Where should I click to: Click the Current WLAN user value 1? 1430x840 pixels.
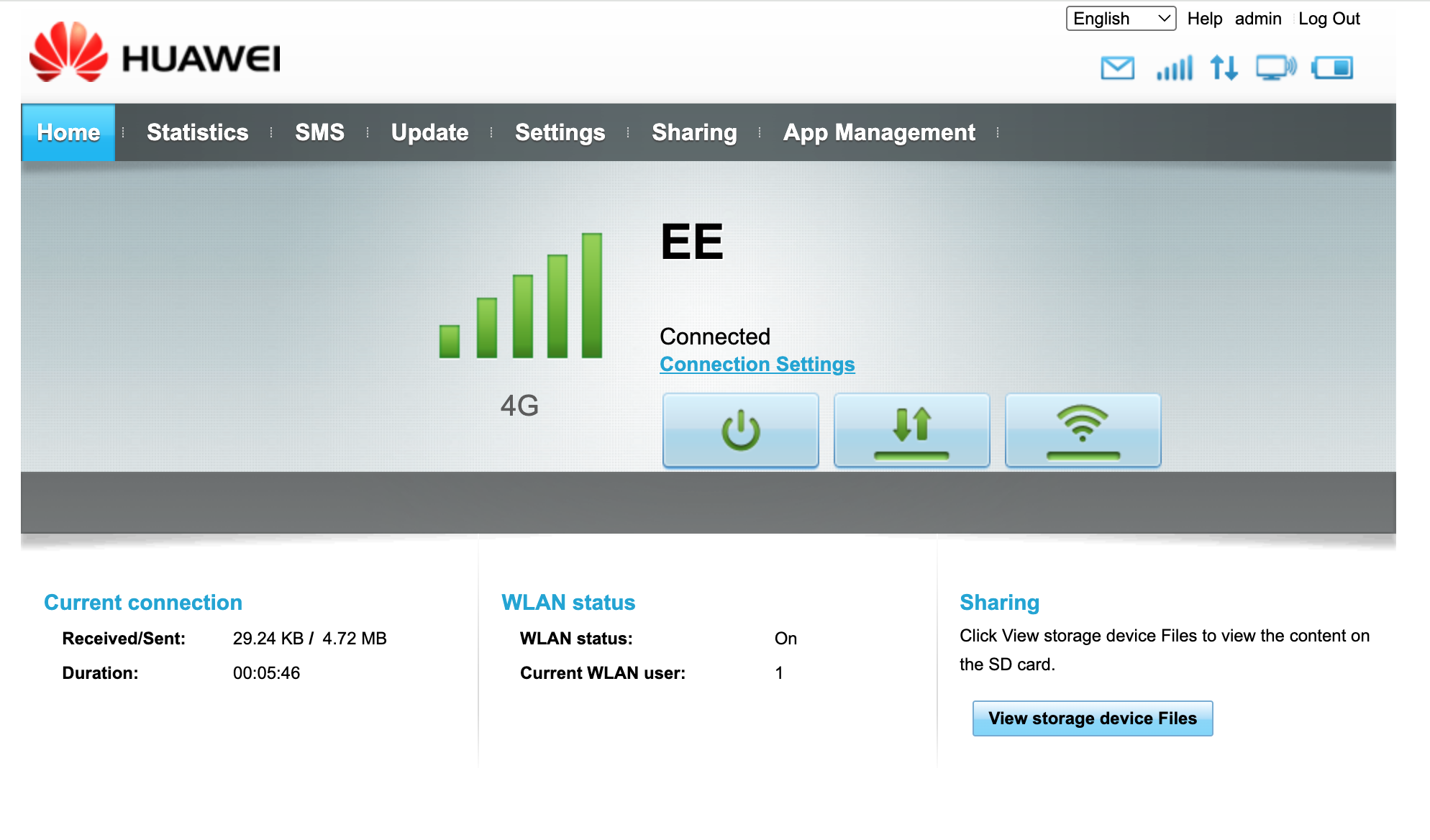pyautogui.click(x=779, y=673)
